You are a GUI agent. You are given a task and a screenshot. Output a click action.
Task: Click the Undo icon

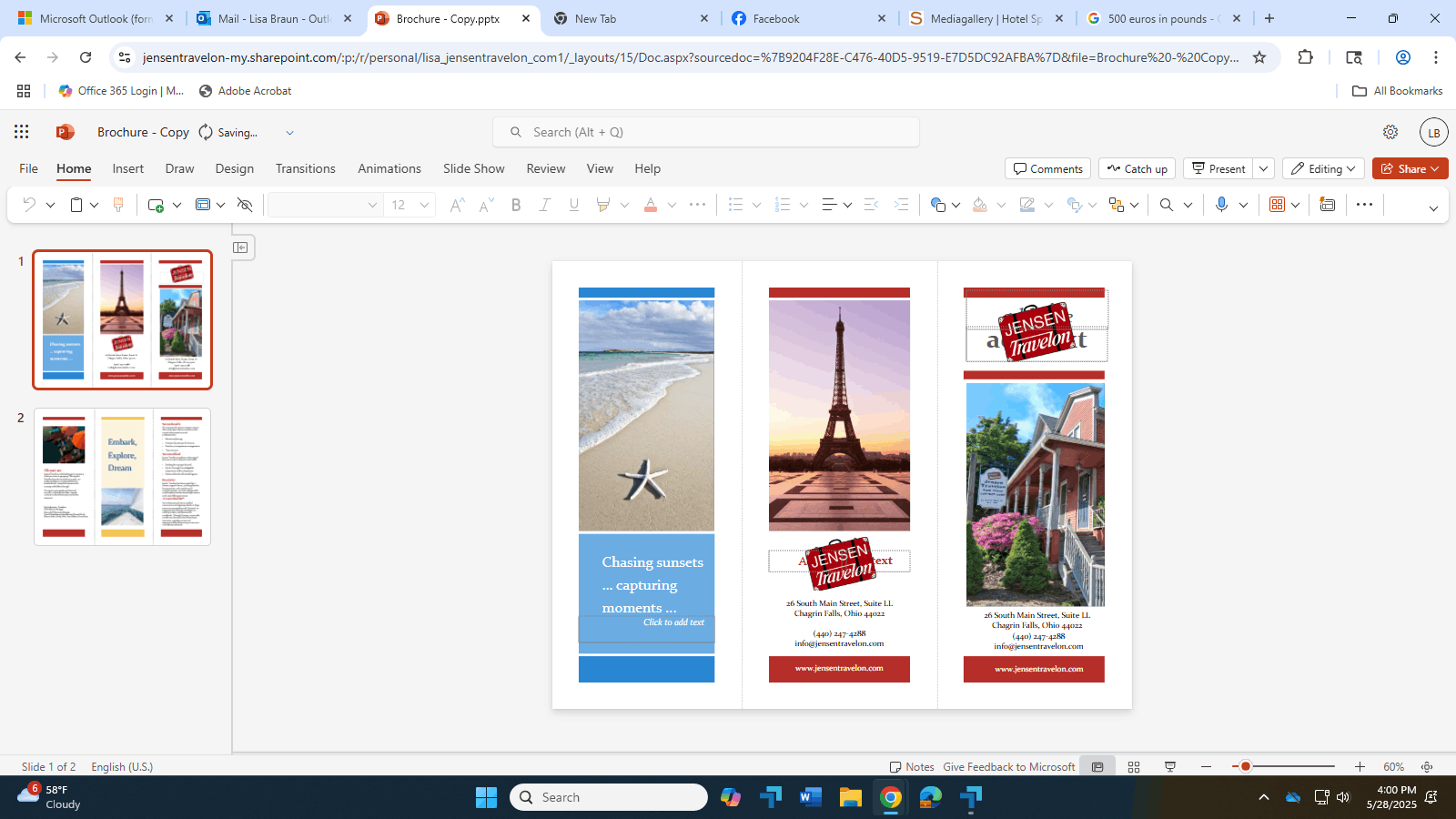pyautogui.click(x=27, y=204)
